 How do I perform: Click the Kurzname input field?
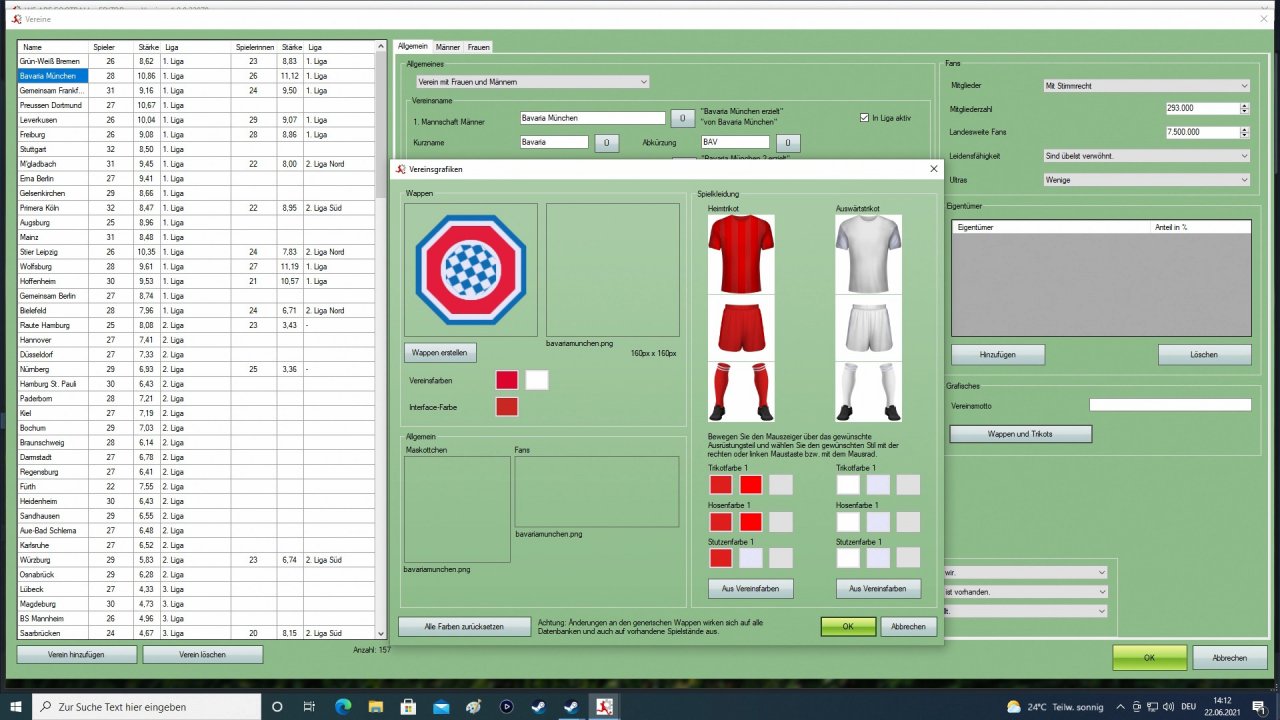[x=554, y=143]
